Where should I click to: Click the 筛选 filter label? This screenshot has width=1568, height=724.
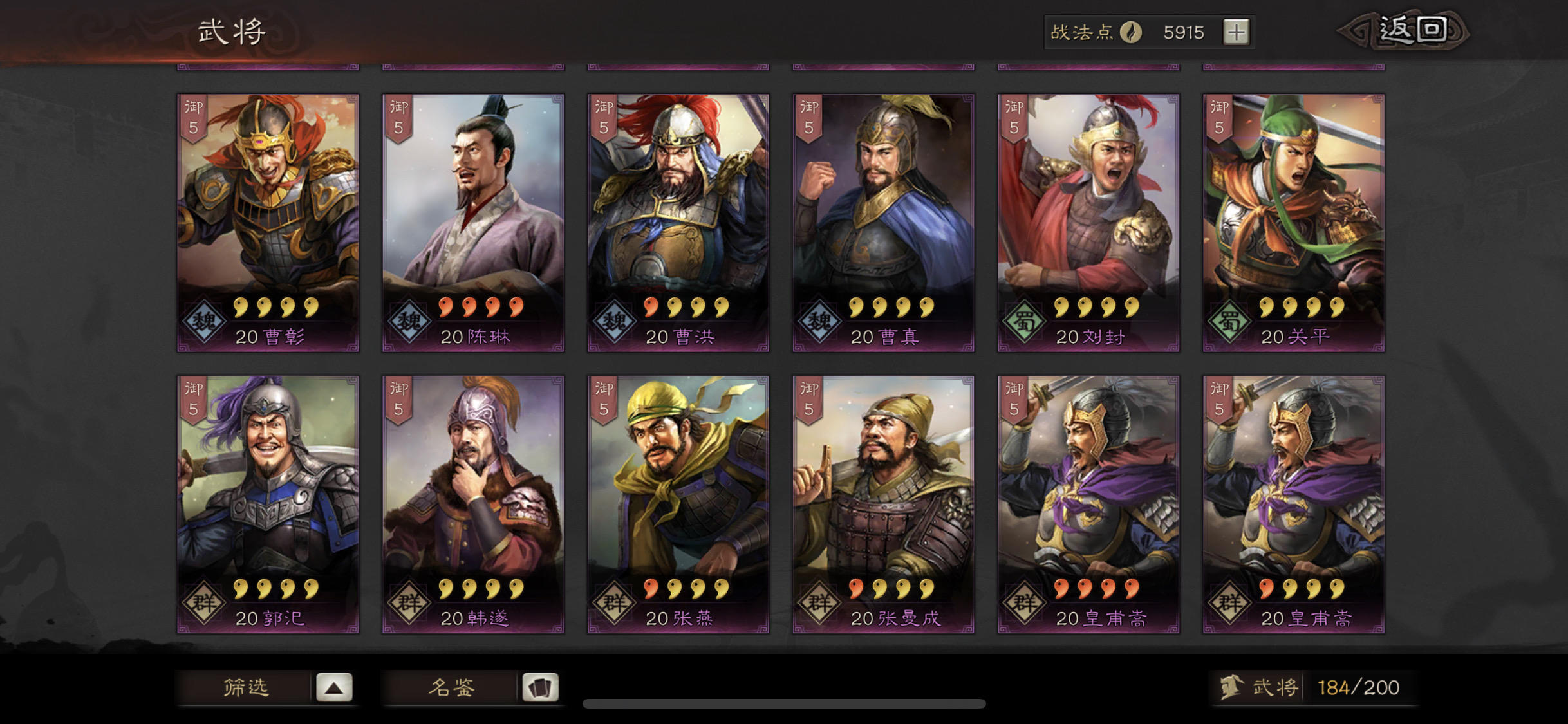(245, 687)
